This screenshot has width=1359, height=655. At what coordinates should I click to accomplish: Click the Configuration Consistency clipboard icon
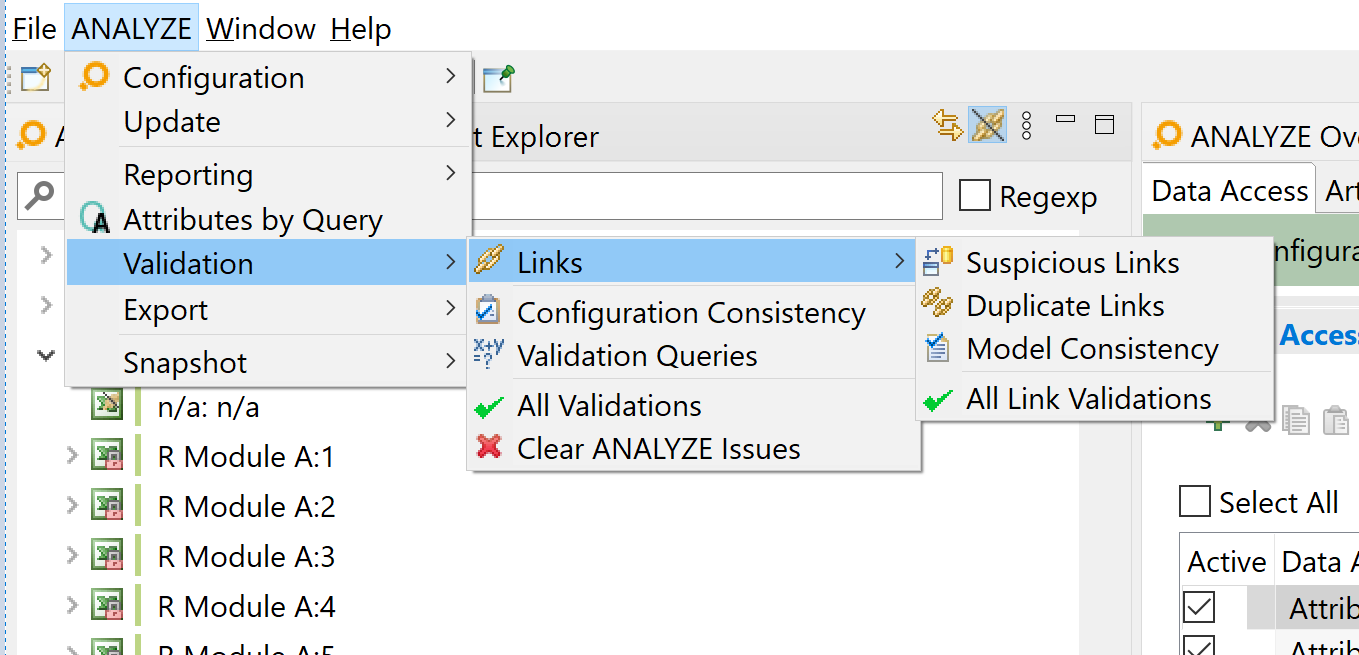coord(488,310)
